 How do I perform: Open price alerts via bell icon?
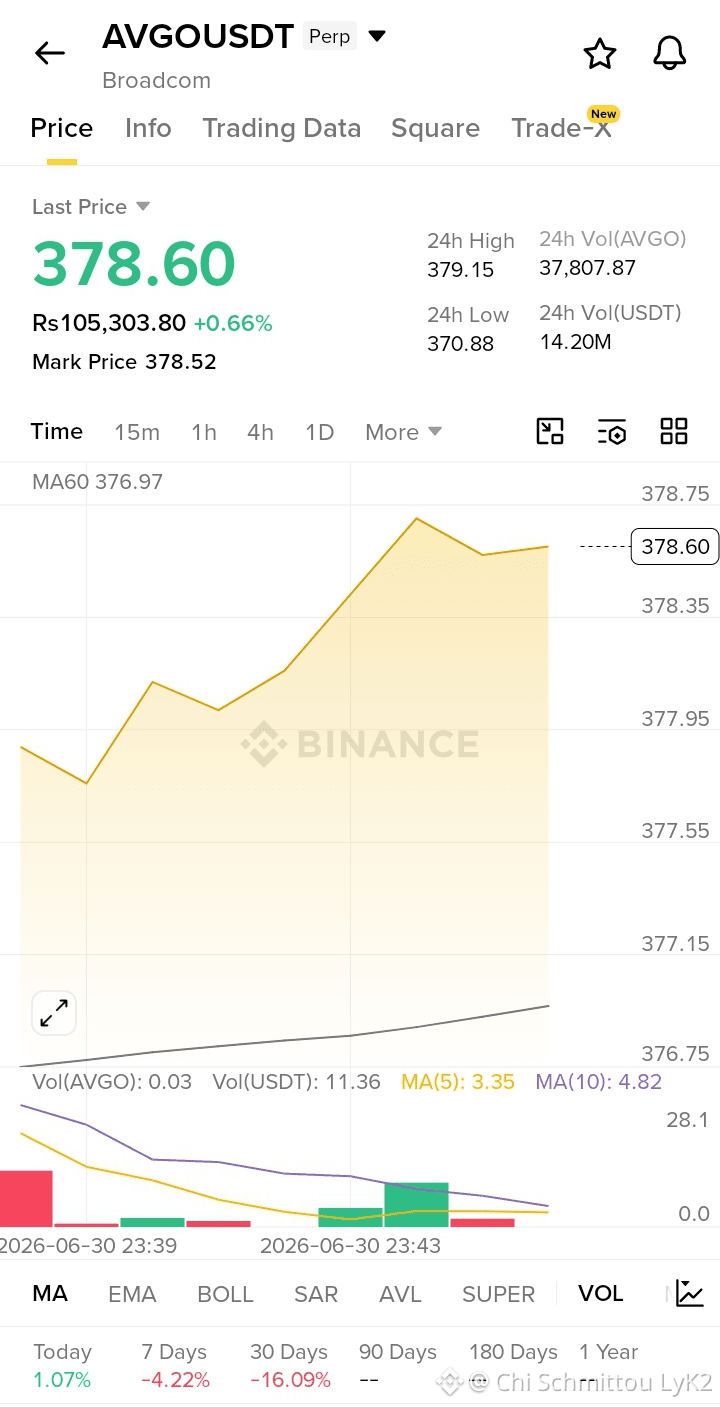(670, 53)
